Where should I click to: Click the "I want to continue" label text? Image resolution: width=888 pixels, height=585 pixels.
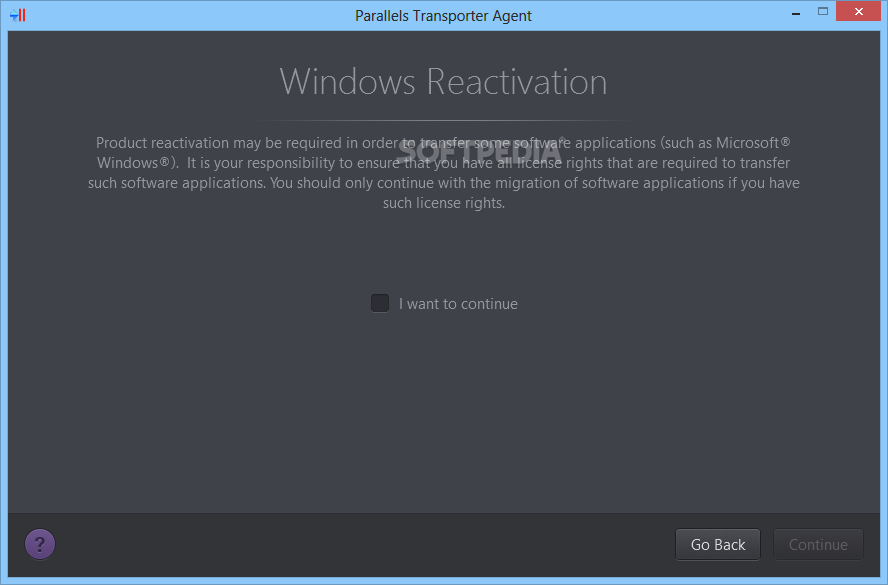click(x=458, y=304)
